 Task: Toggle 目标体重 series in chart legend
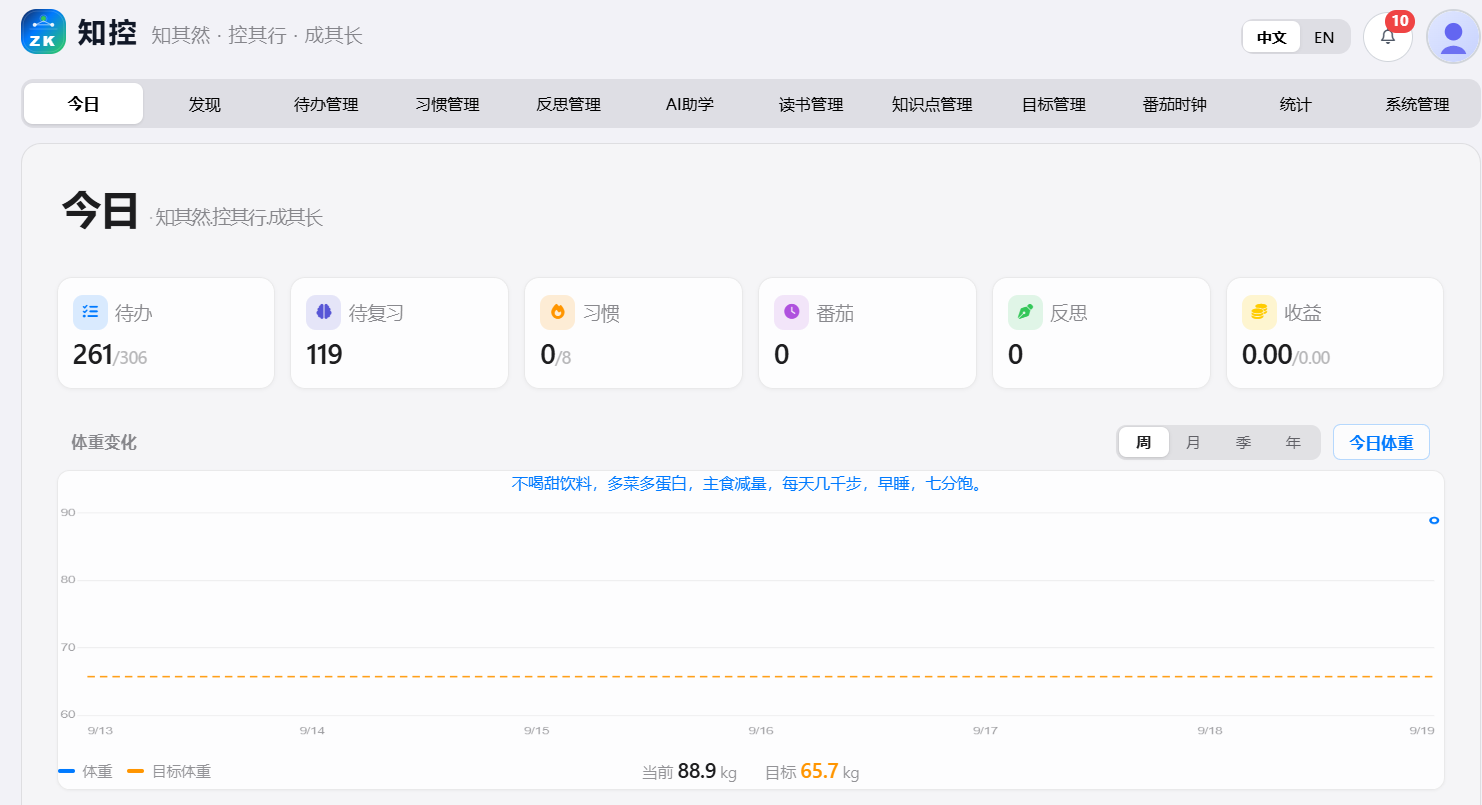169,771
